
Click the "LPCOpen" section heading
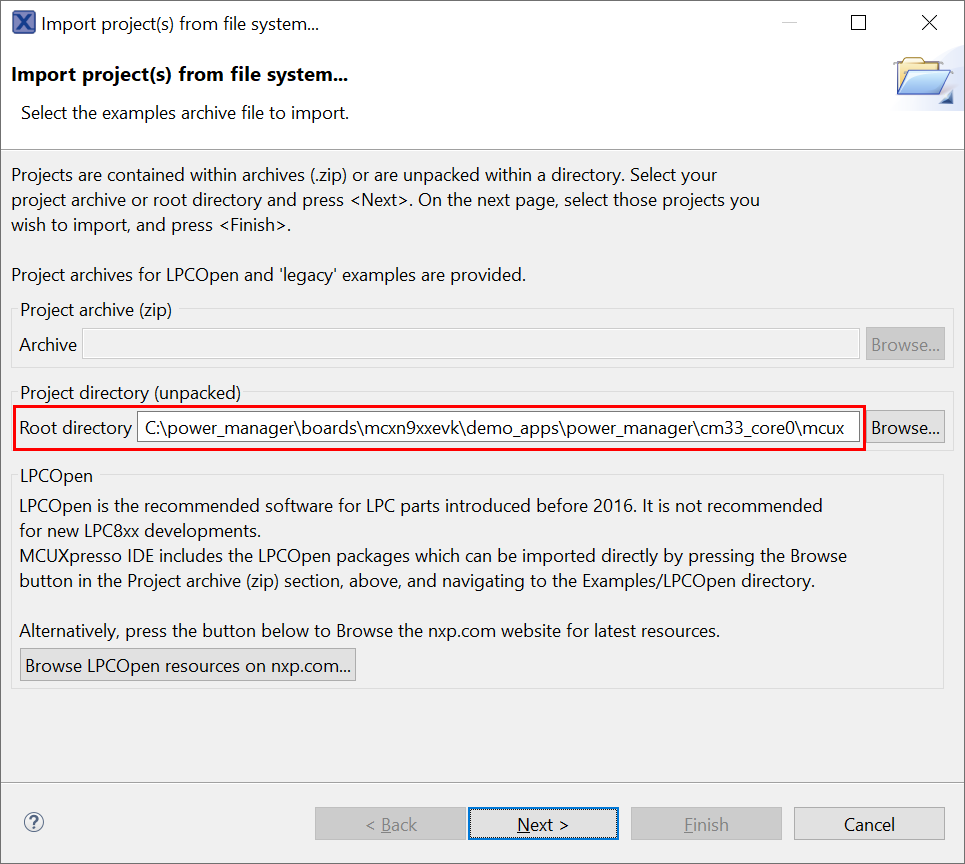tap(56, 476)
